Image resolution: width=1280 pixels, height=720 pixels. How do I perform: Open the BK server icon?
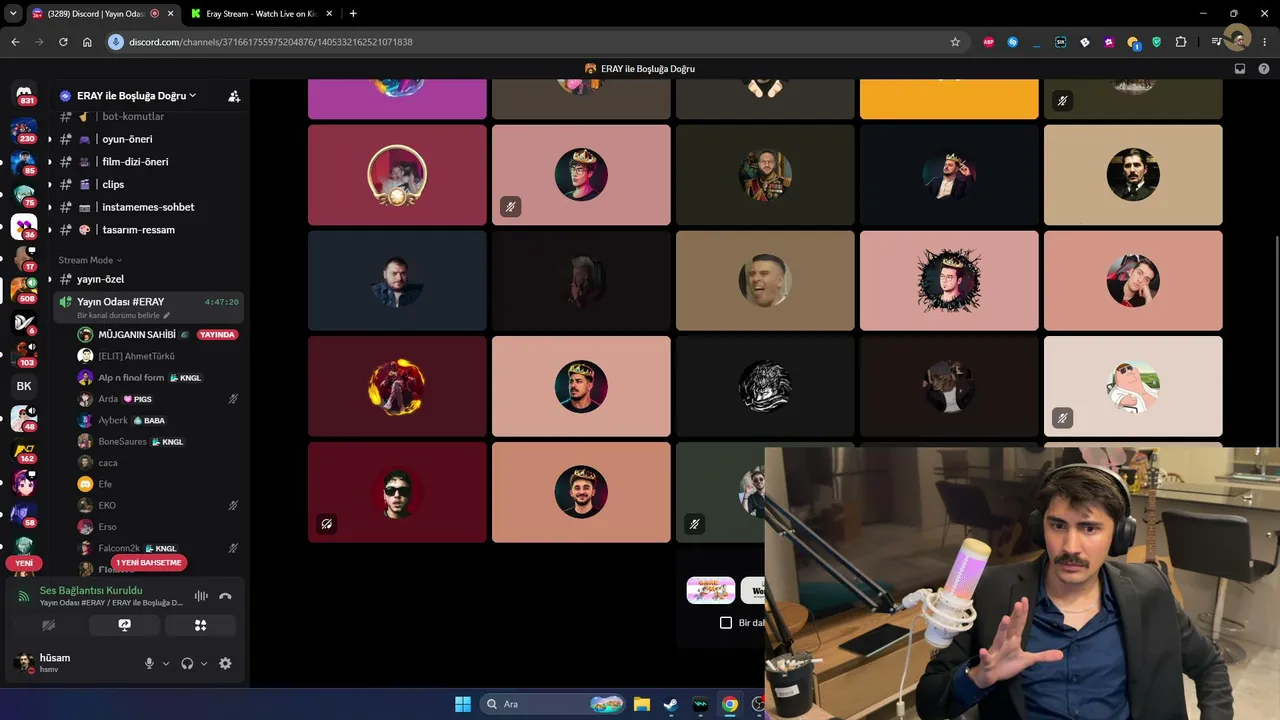[x=24, y=386]
